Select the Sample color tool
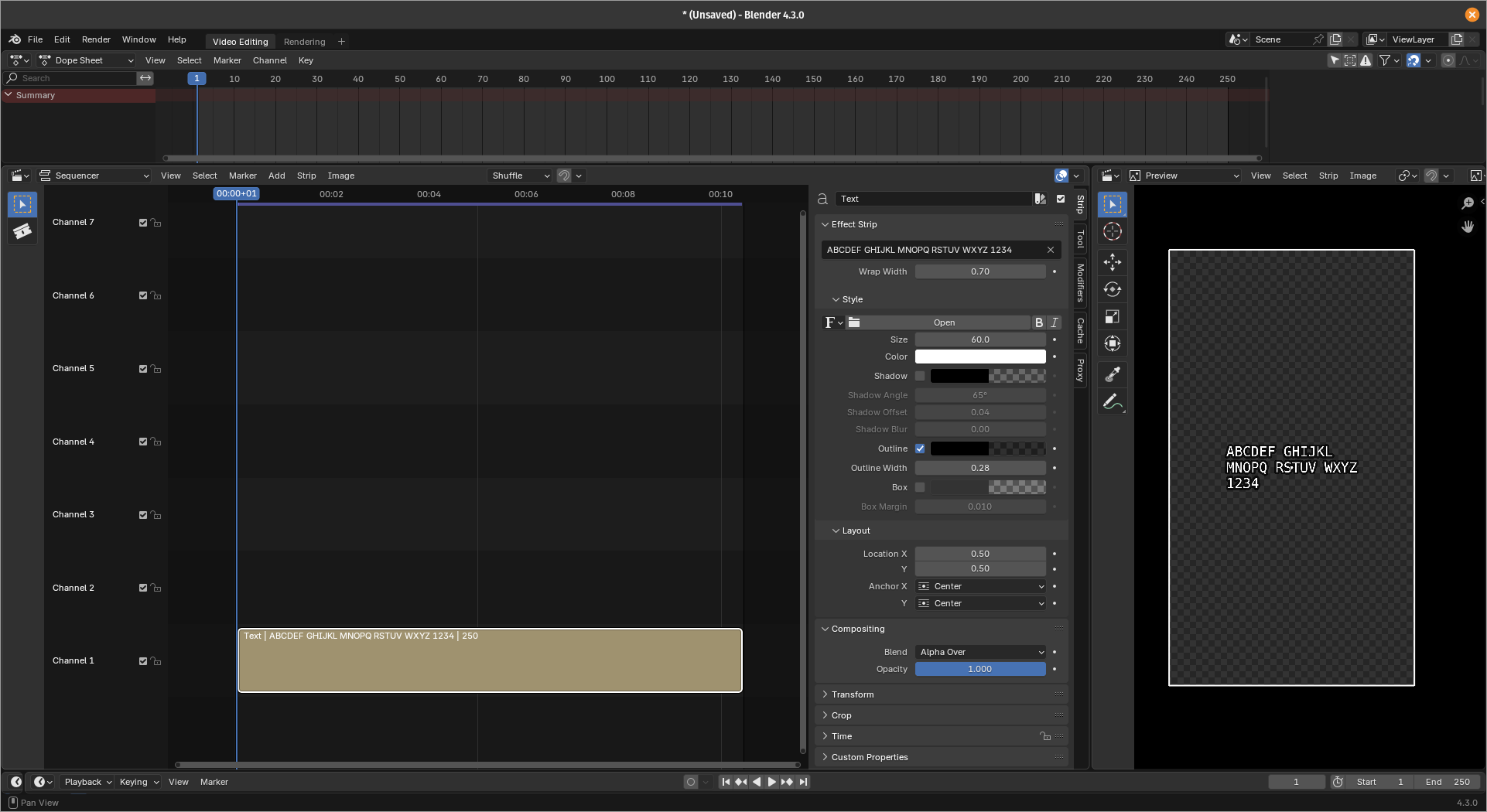 tap(1113, 374)
